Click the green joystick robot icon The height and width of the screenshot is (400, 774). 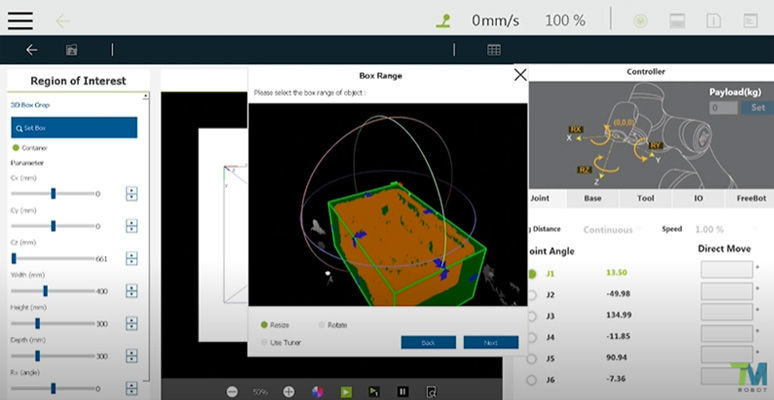click(x=443, y=21)
